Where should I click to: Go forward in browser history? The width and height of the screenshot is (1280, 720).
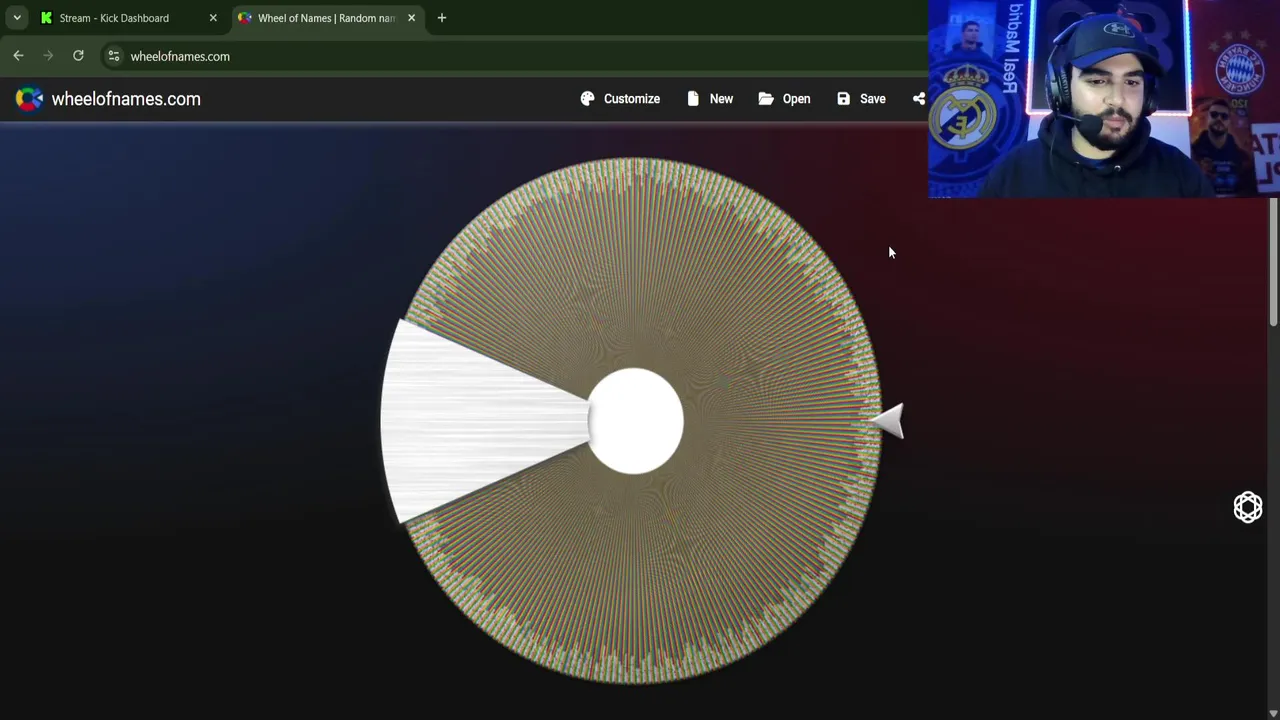48,56
